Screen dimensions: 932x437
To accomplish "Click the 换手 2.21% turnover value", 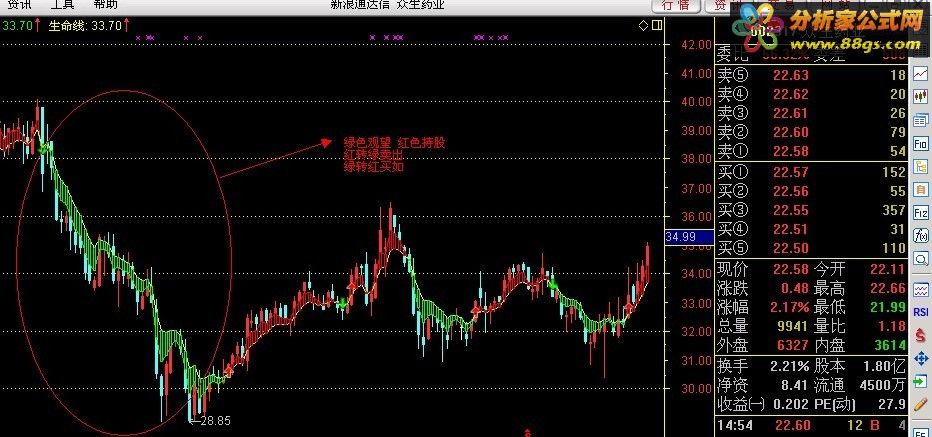I will coord(790,366).
